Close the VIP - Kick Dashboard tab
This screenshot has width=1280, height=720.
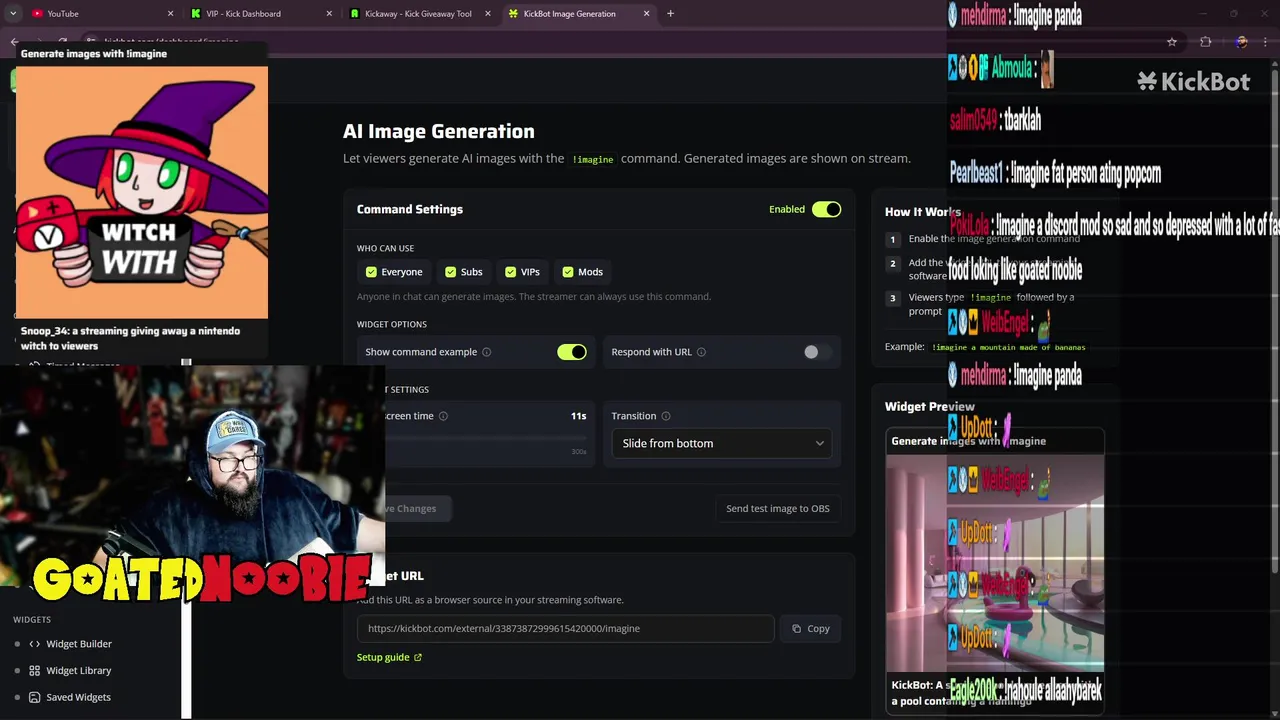(x=330, y=14)
